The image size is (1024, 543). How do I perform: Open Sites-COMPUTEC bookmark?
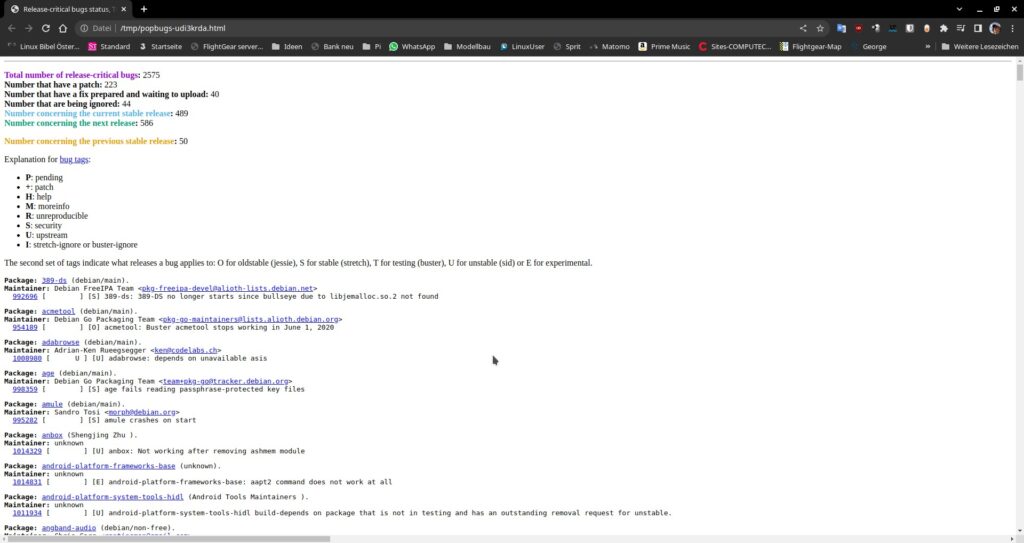click(x=735, y=46)
